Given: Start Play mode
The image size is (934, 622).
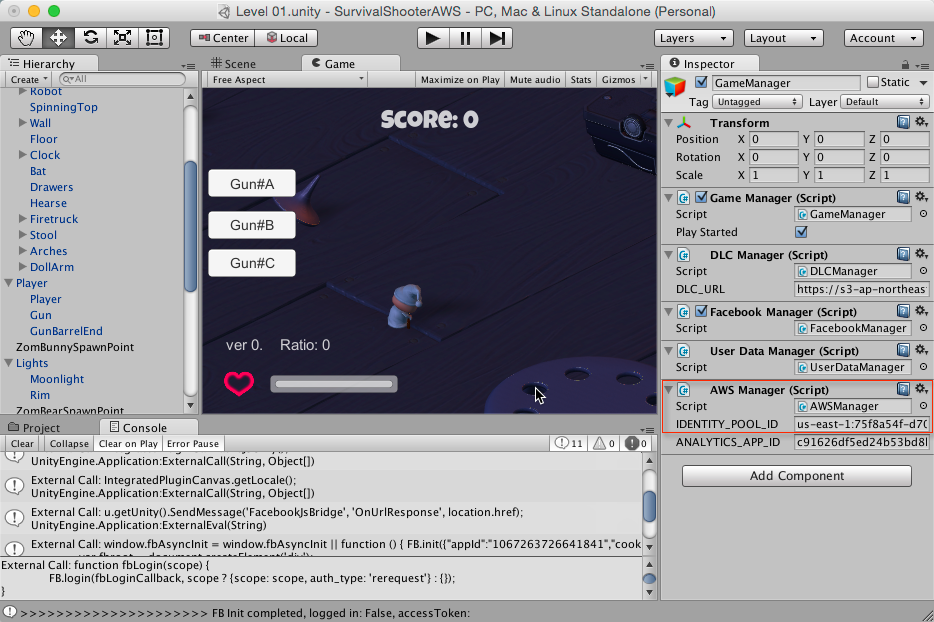Looking at the screenshot, I should coord(433,38).
